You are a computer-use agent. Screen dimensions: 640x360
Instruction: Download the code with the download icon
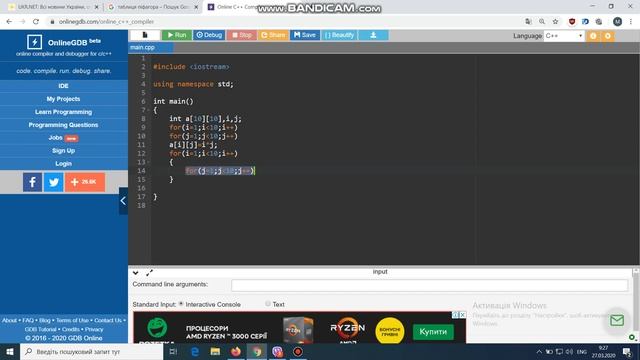pyautogui.click(x=373, y=35)
